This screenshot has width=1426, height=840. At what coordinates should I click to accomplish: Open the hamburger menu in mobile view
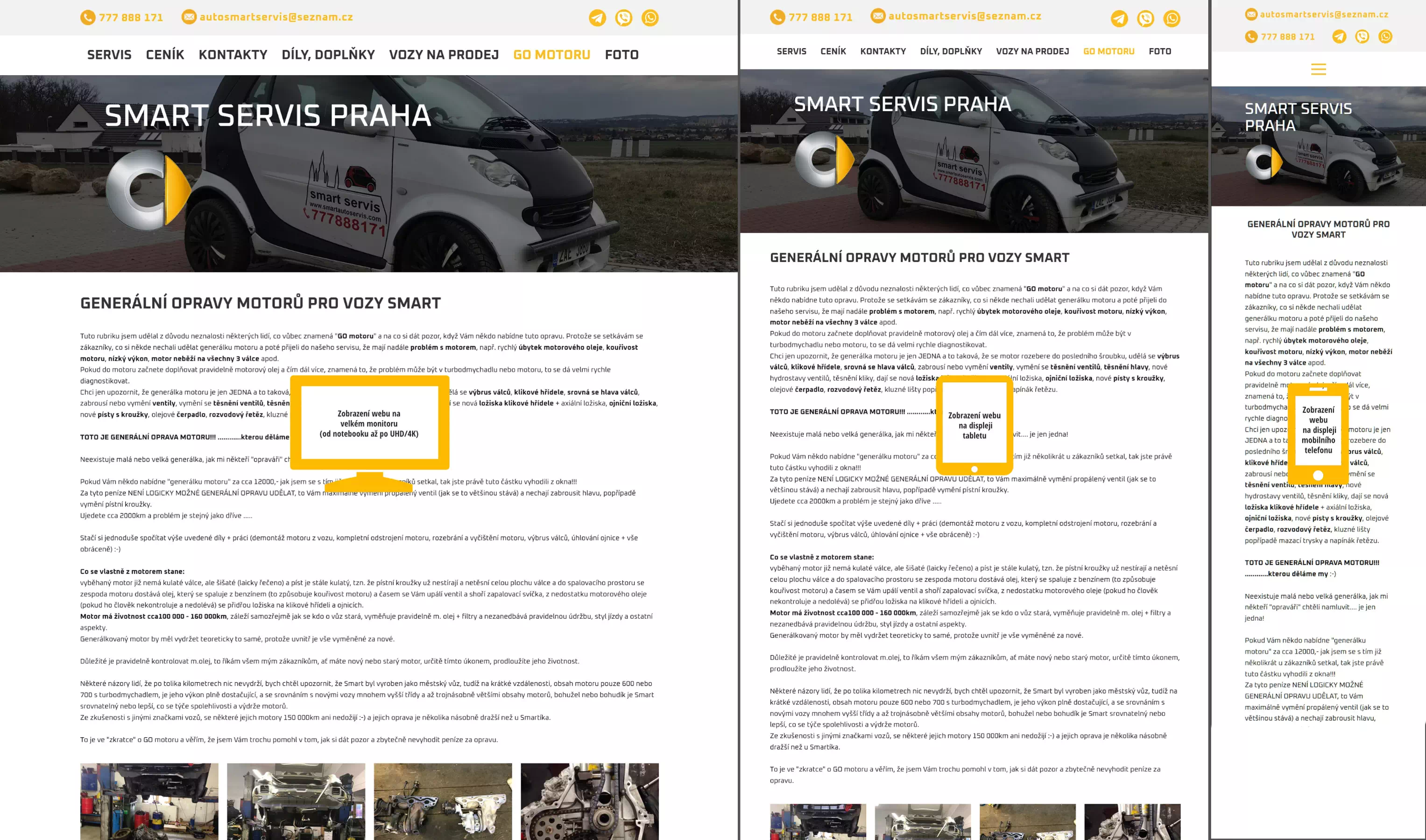[1319, 70]
